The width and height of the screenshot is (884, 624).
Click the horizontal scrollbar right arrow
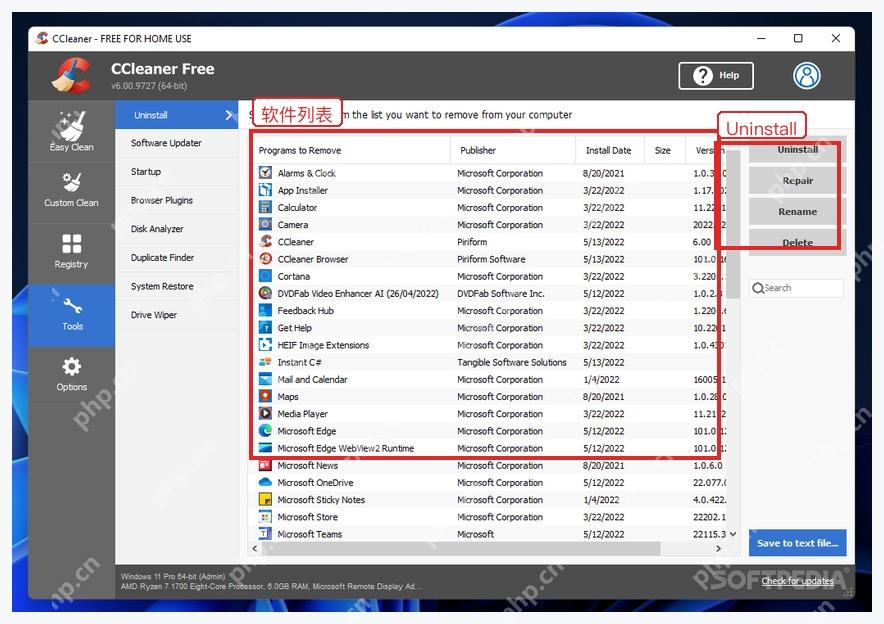[x=718, y=548]
